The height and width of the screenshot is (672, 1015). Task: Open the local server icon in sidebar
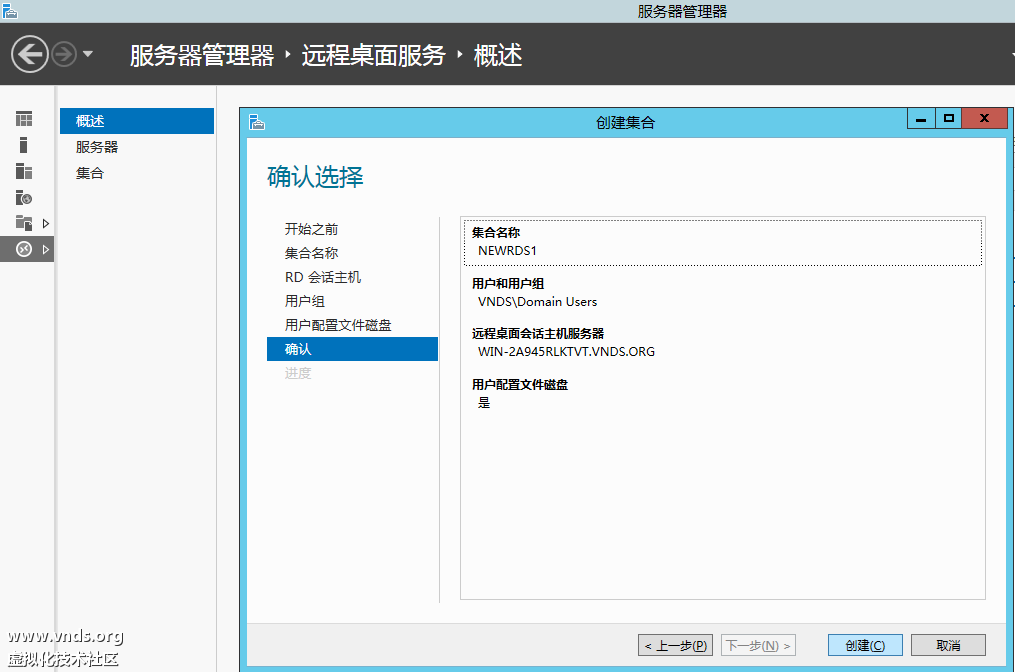click(24, 145)
